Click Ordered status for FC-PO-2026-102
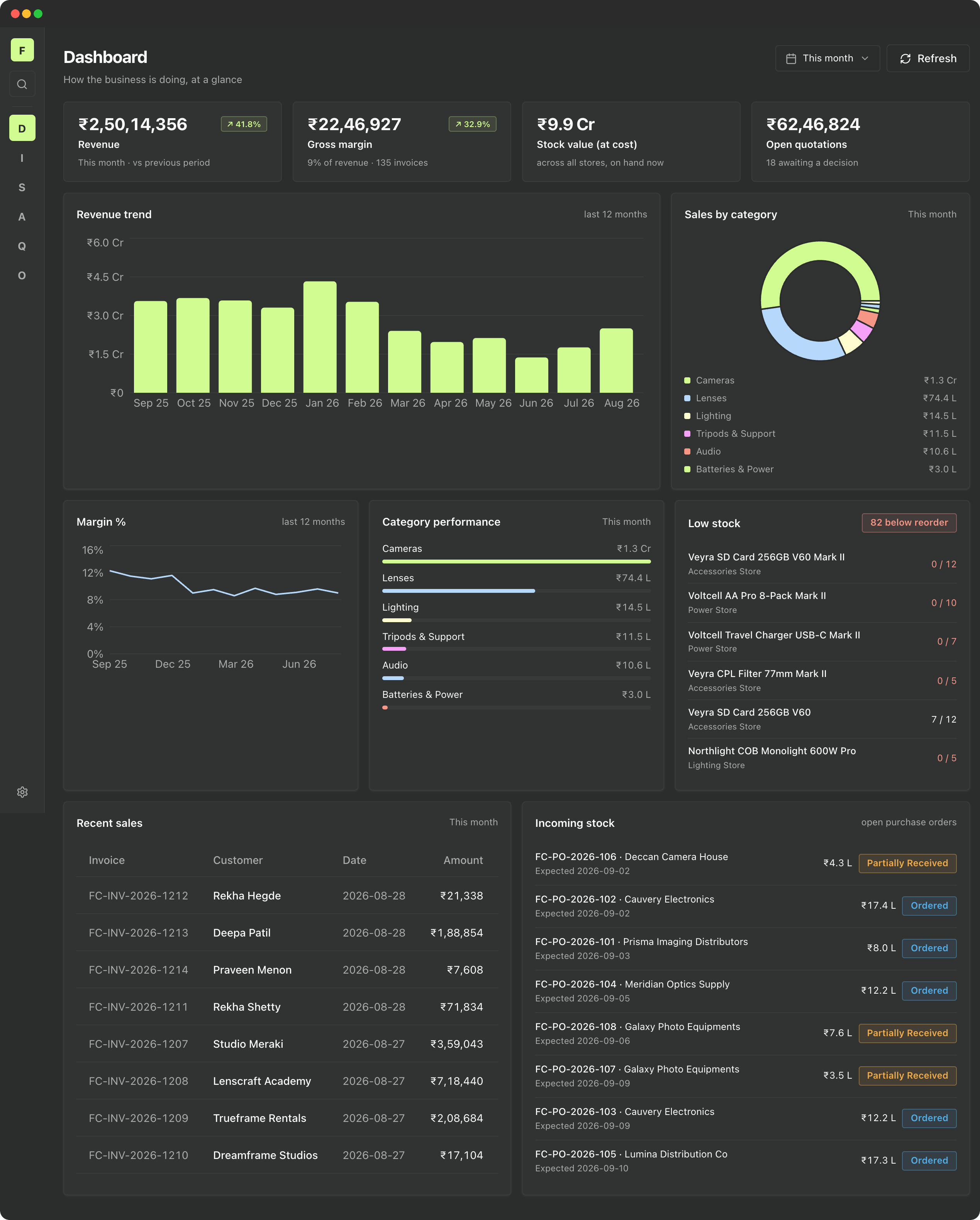 929,905
